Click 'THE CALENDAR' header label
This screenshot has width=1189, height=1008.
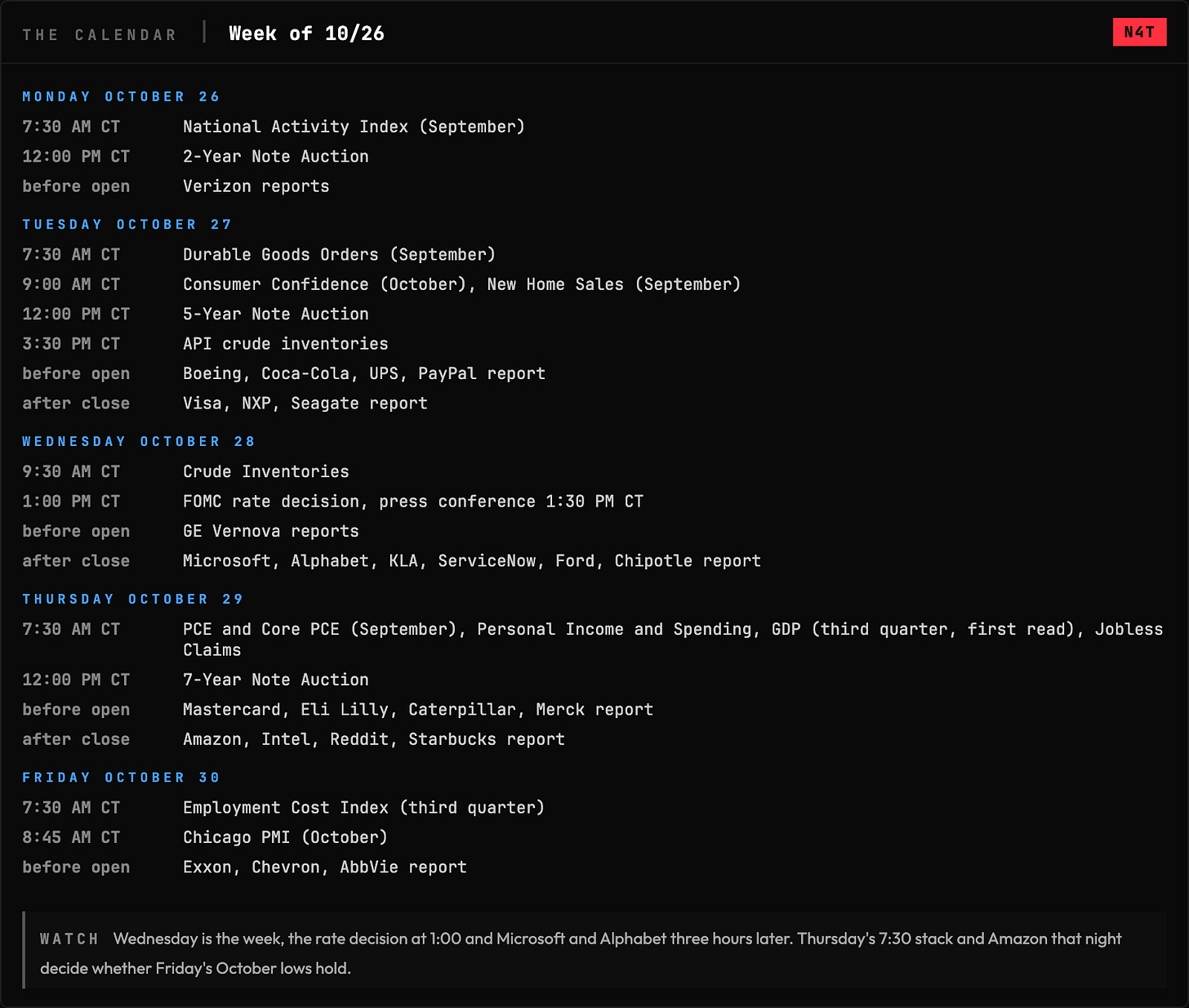(100, 35)
